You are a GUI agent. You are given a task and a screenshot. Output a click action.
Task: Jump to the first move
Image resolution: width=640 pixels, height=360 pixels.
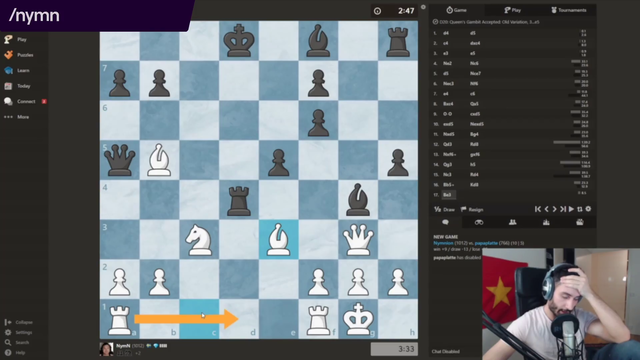click(x=538, y=209)
